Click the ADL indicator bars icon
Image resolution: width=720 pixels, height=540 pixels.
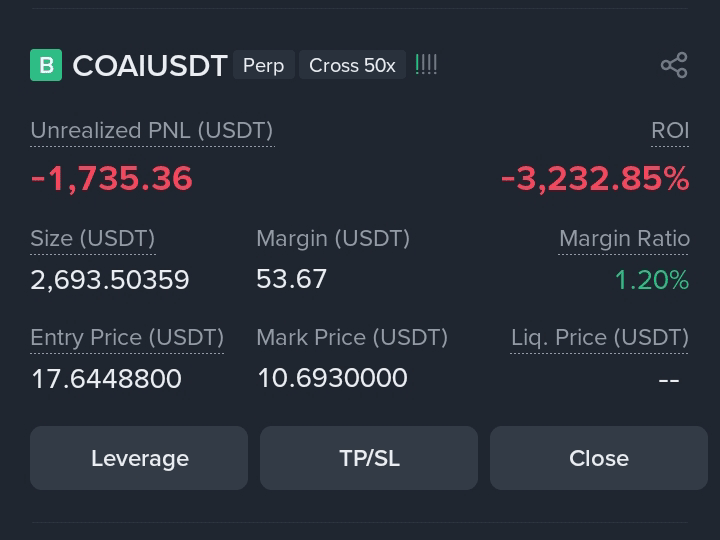(426, 65)
